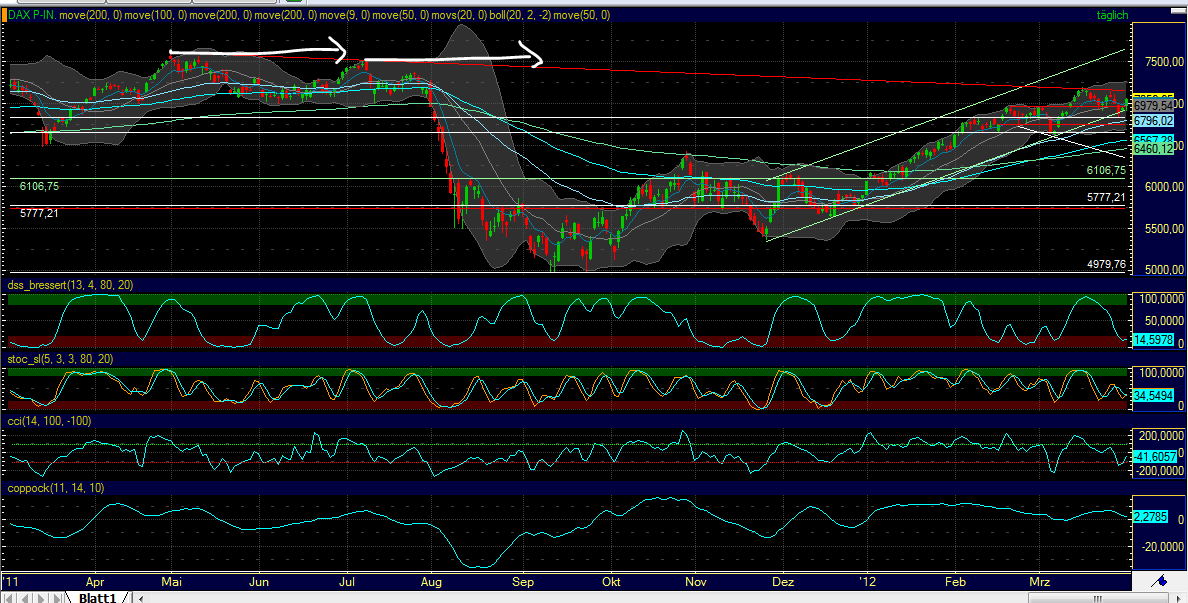Click the 2,2785 Coppock value tag

tap(1152, 517)
